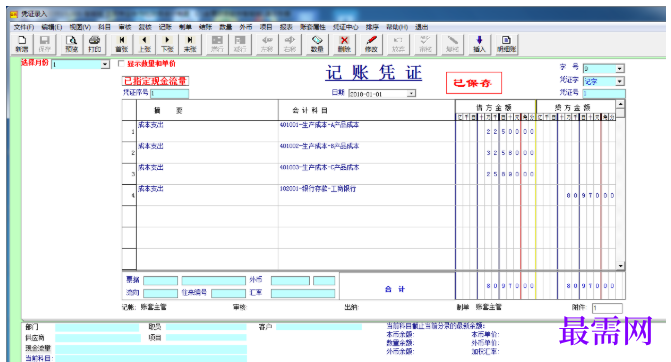
Task: Click the 汇率 input field
Action: 303,294
